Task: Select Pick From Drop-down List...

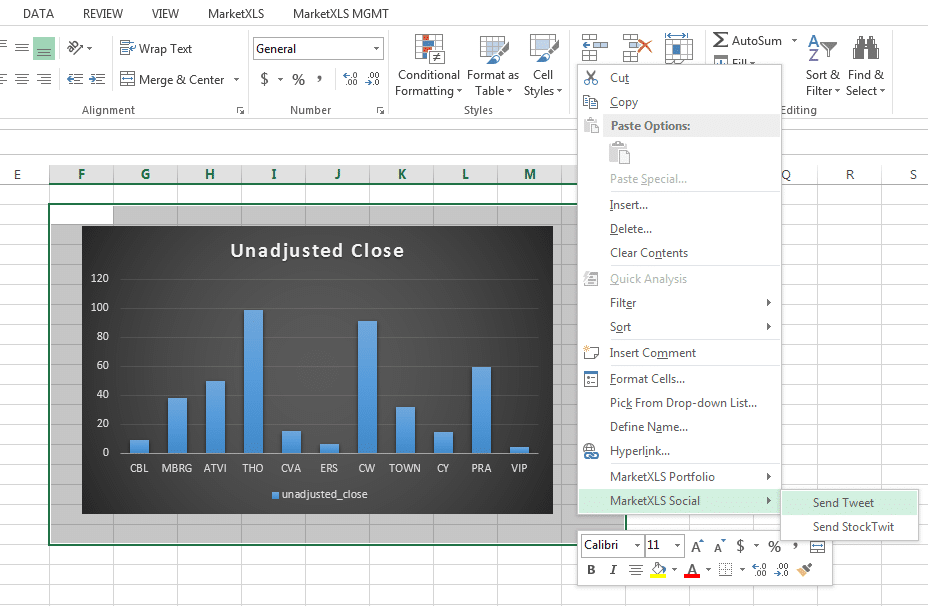Action: point(679,402)
